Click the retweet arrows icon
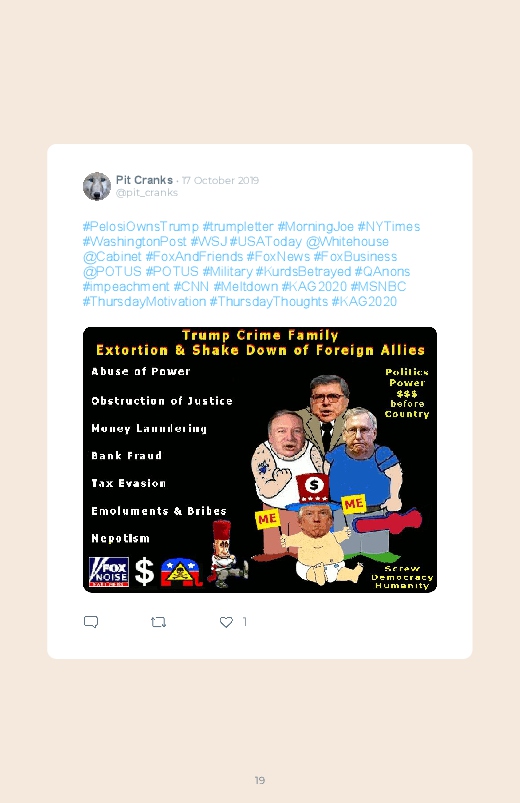 point(158,622)
